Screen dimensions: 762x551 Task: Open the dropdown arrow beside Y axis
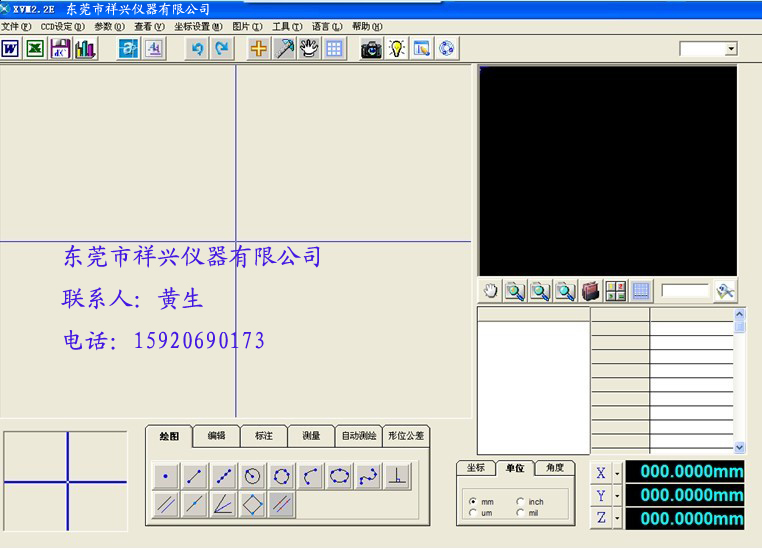click(x=617, y=496)
